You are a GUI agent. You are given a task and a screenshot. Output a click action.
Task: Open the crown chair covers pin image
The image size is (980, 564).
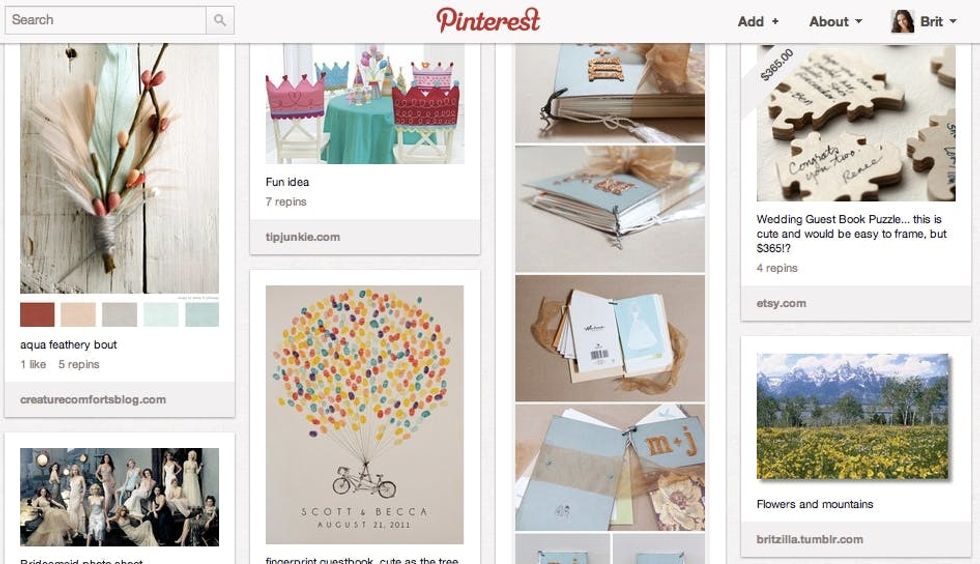click(365, 104)
